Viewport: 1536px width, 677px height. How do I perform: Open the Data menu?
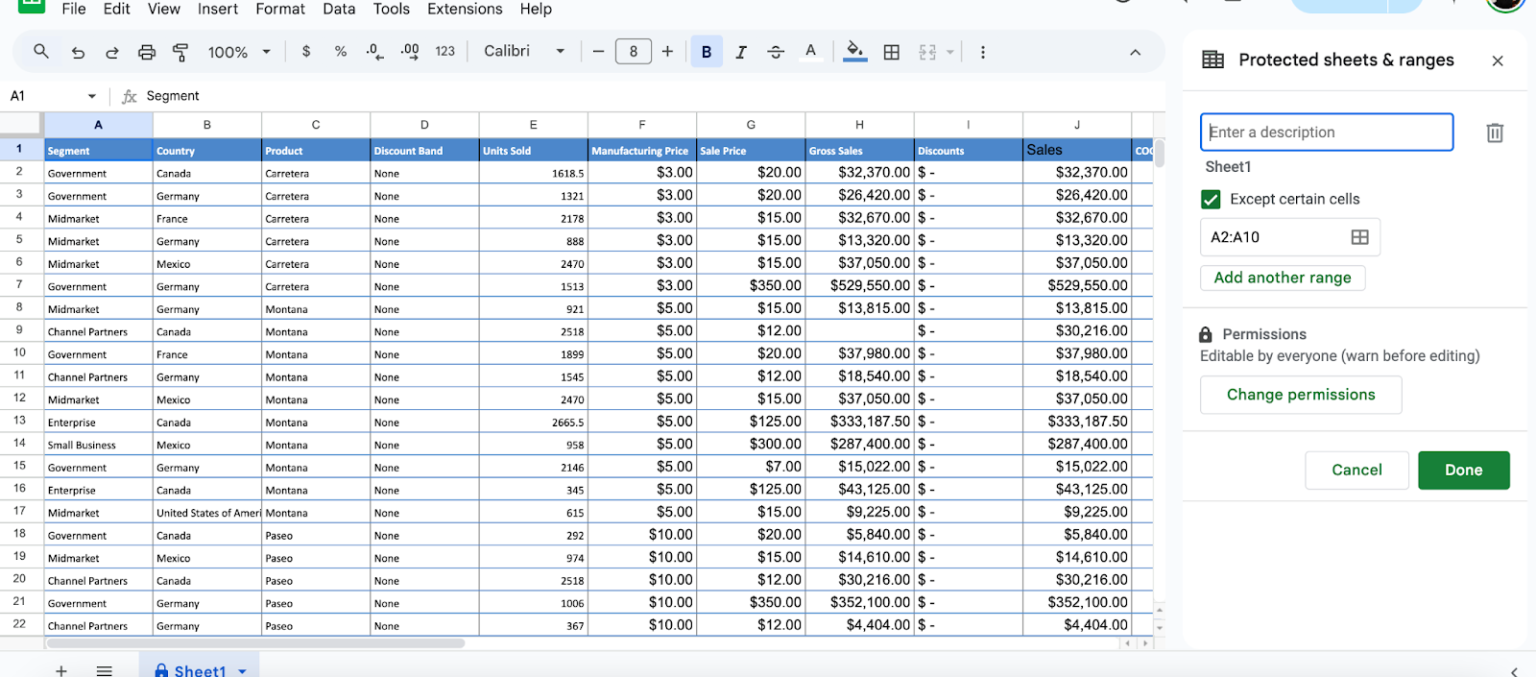[x=339, y=9]
